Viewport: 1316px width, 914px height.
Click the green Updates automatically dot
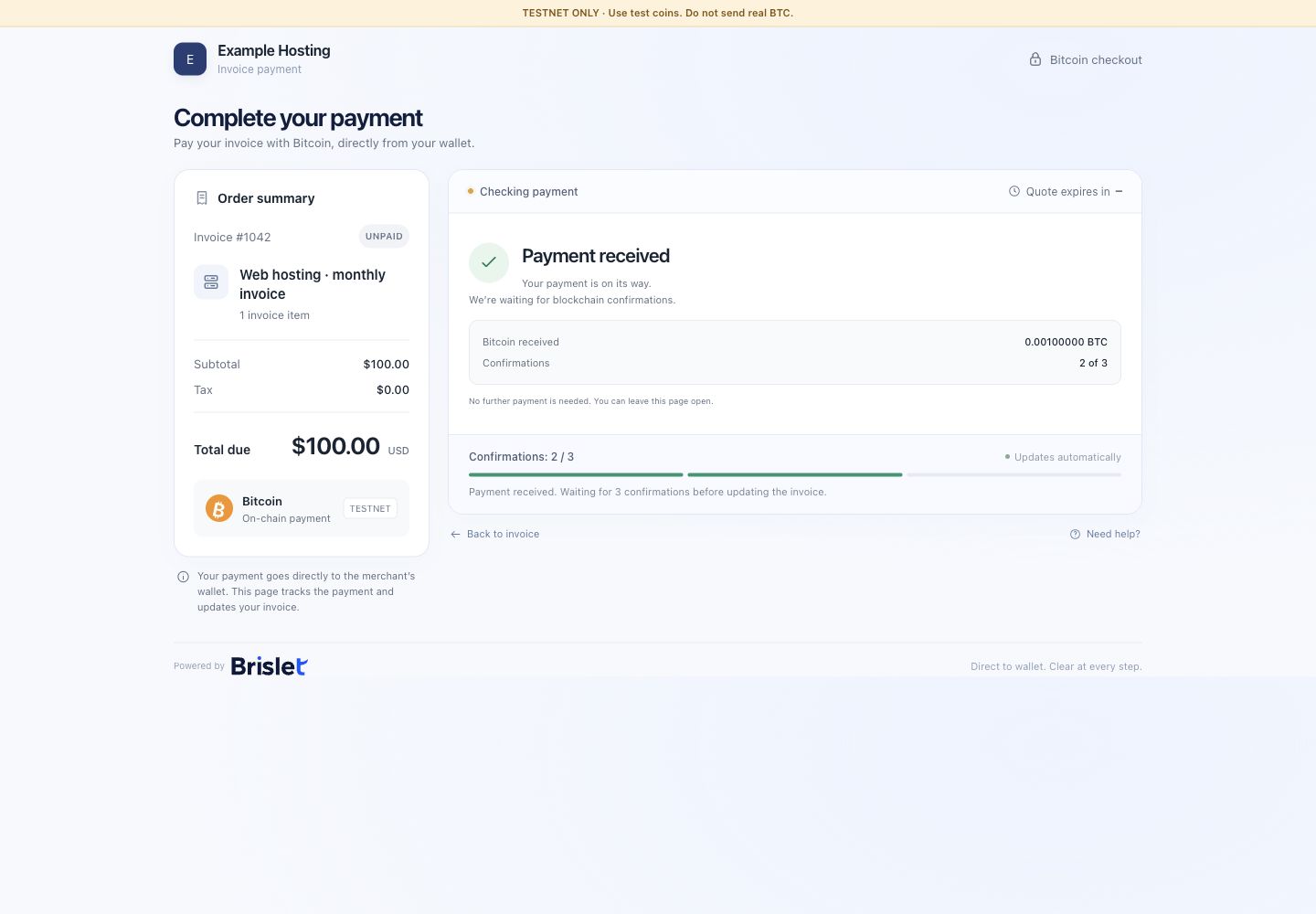(1007, 457)
